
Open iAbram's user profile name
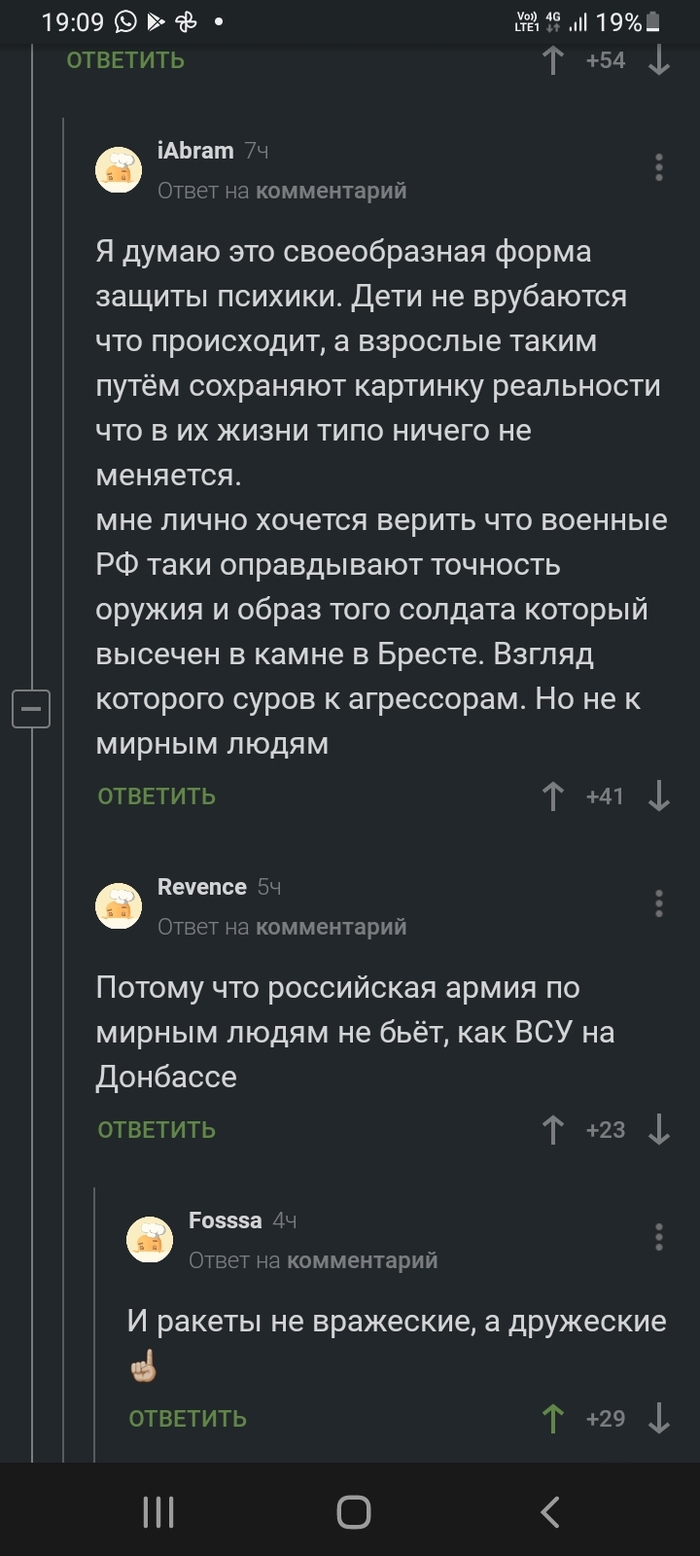[195, 151]
